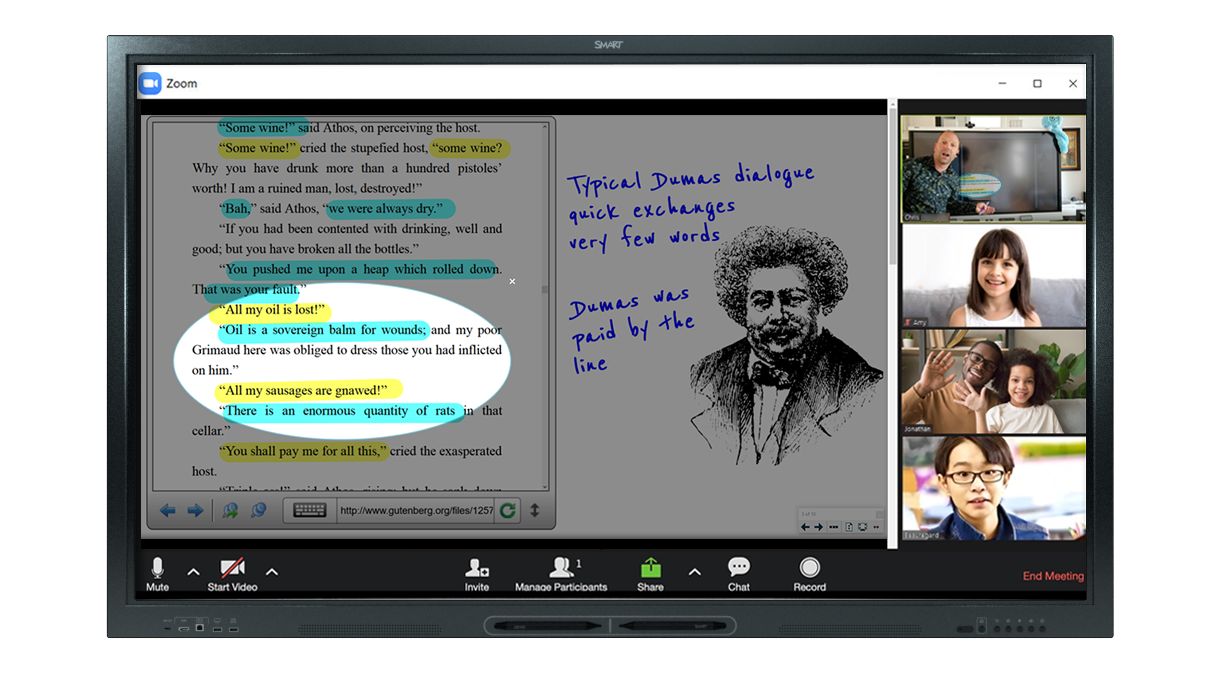The height and width of the screenshot is (687, 1220).
Task: Start video with the camera button
Action: point(232,570)
